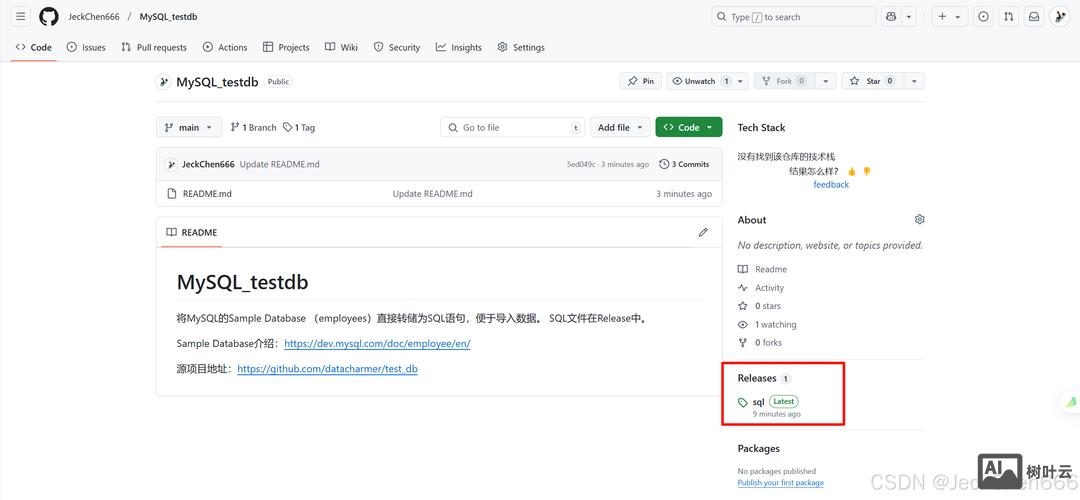Give thumbs down in Tech Stack
Screen dimensions: 1080x500
tap(866, 171)
